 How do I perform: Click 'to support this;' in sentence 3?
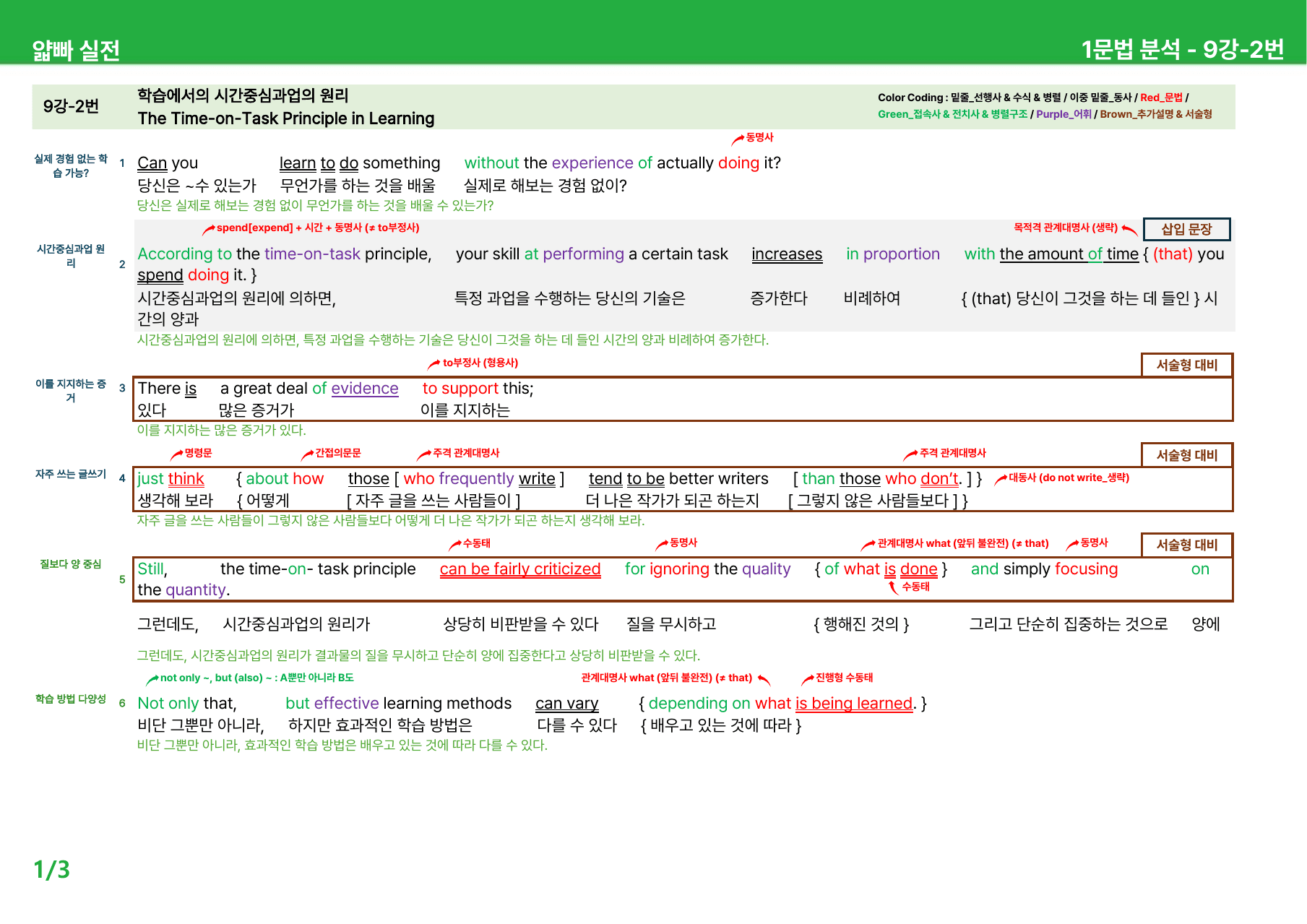pos(478,389)
